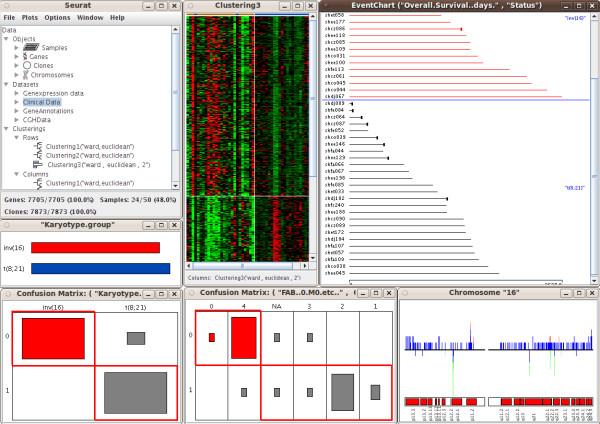Click large gray rectangle under FAB column 2

pos(342,392)
